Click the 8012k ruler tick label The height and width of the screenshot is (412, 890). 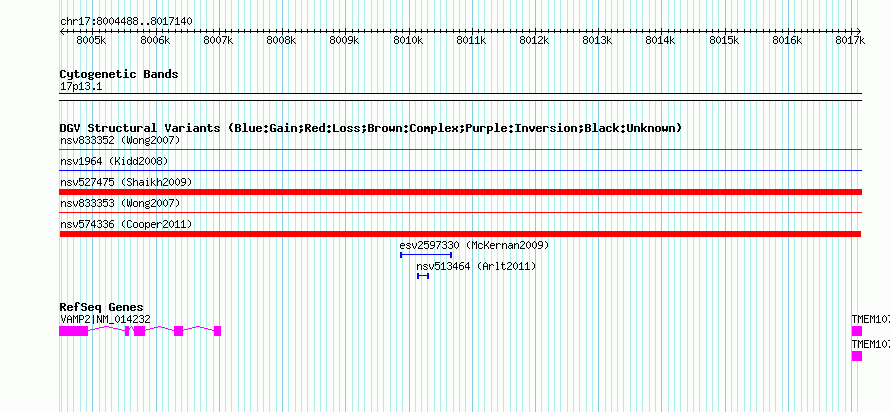tap(535, 40)
